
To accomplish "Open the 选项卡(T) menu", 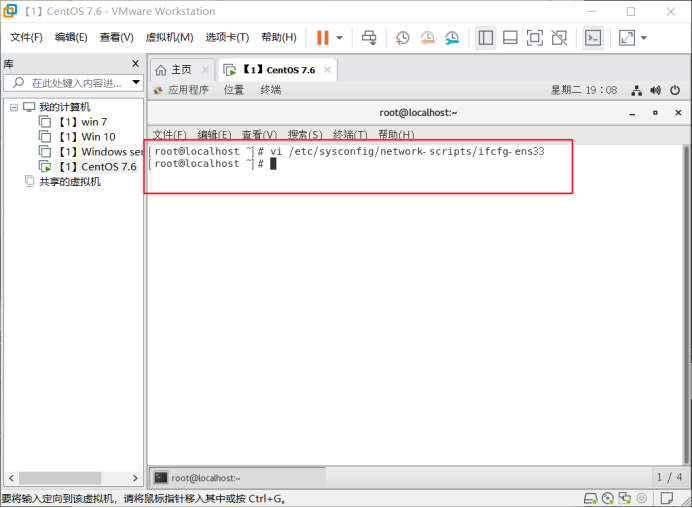I will (227, 38).
